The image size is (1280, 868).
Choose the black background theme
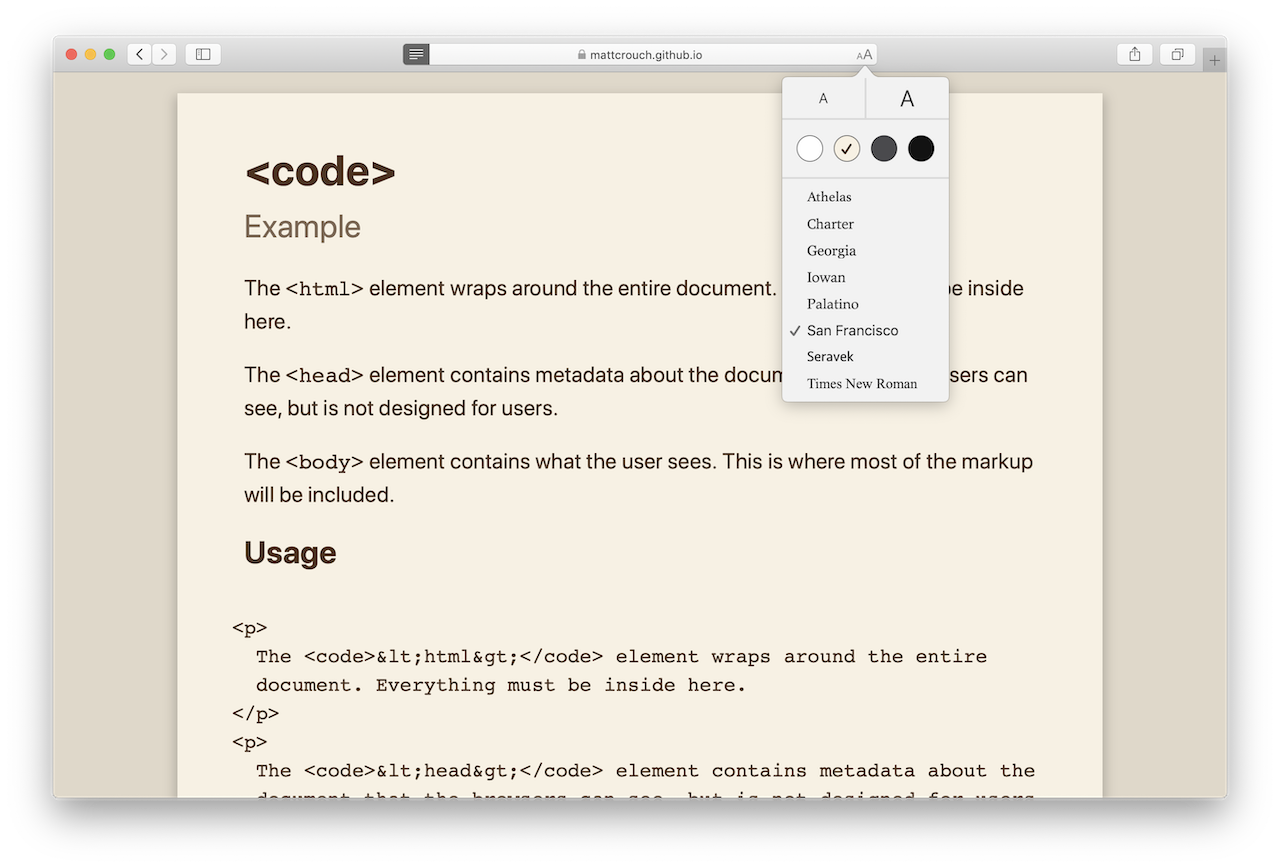[921, 149]
